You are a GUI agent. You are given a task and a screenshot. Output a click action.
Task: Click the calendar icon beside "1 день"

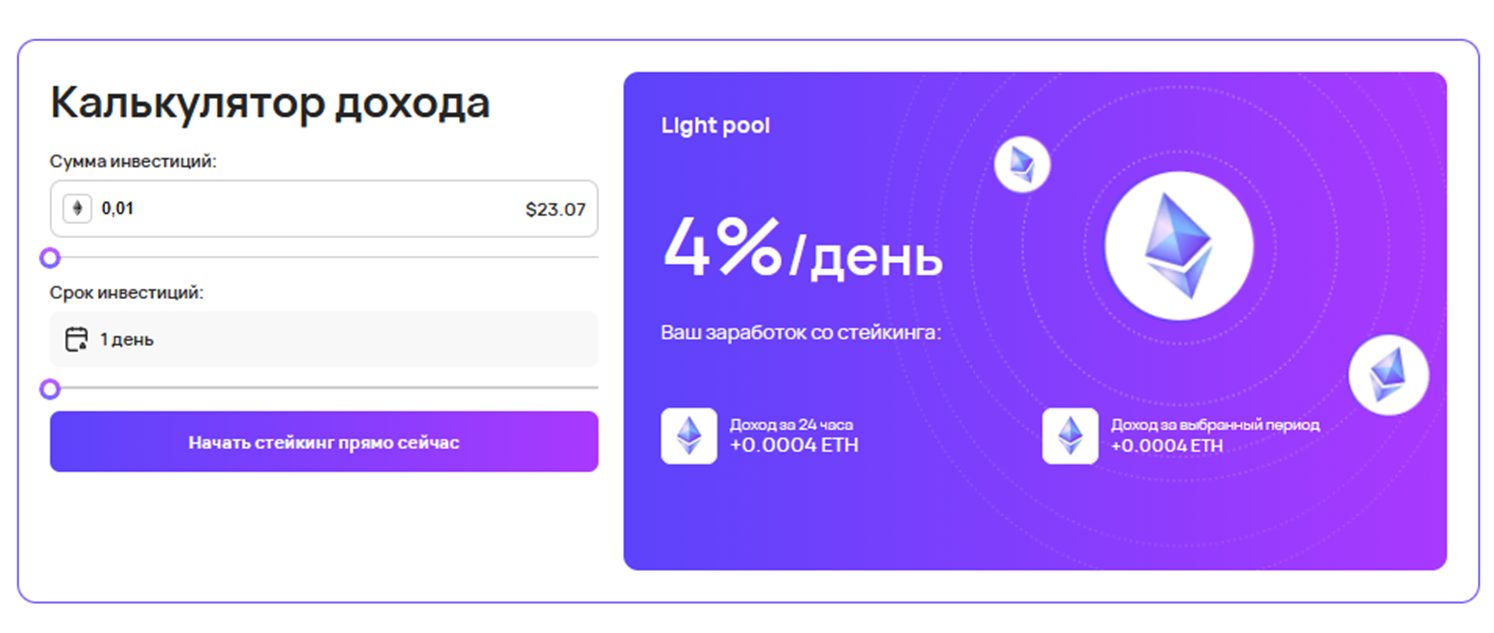pyautogui.click(x=76, y=340)
